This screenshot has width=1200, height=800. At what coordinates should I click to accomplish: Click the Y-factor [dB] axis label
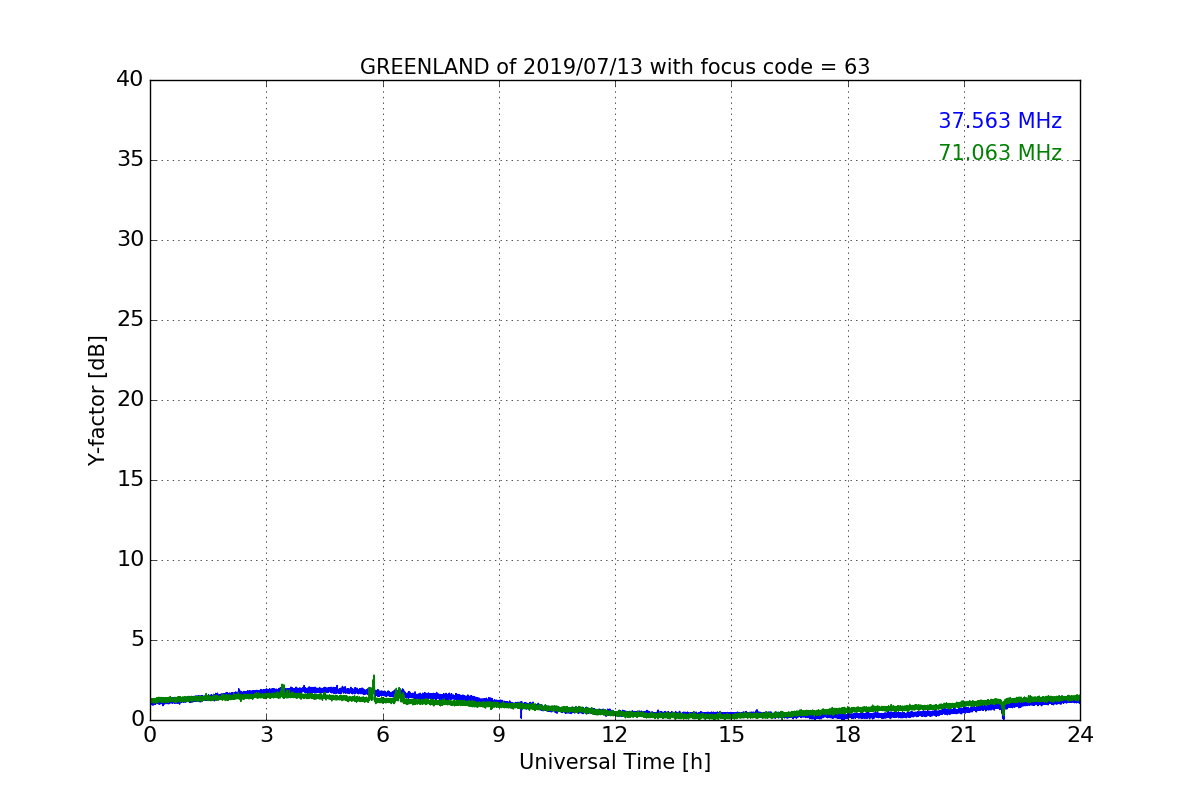[x=97, y=400]
